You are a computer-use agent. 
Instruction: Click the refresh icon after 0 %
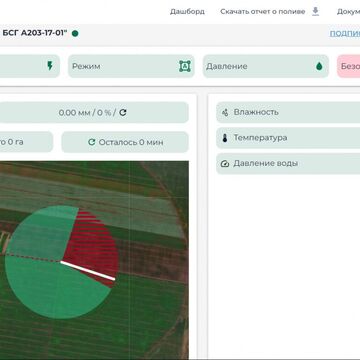(x=123, y=113)
